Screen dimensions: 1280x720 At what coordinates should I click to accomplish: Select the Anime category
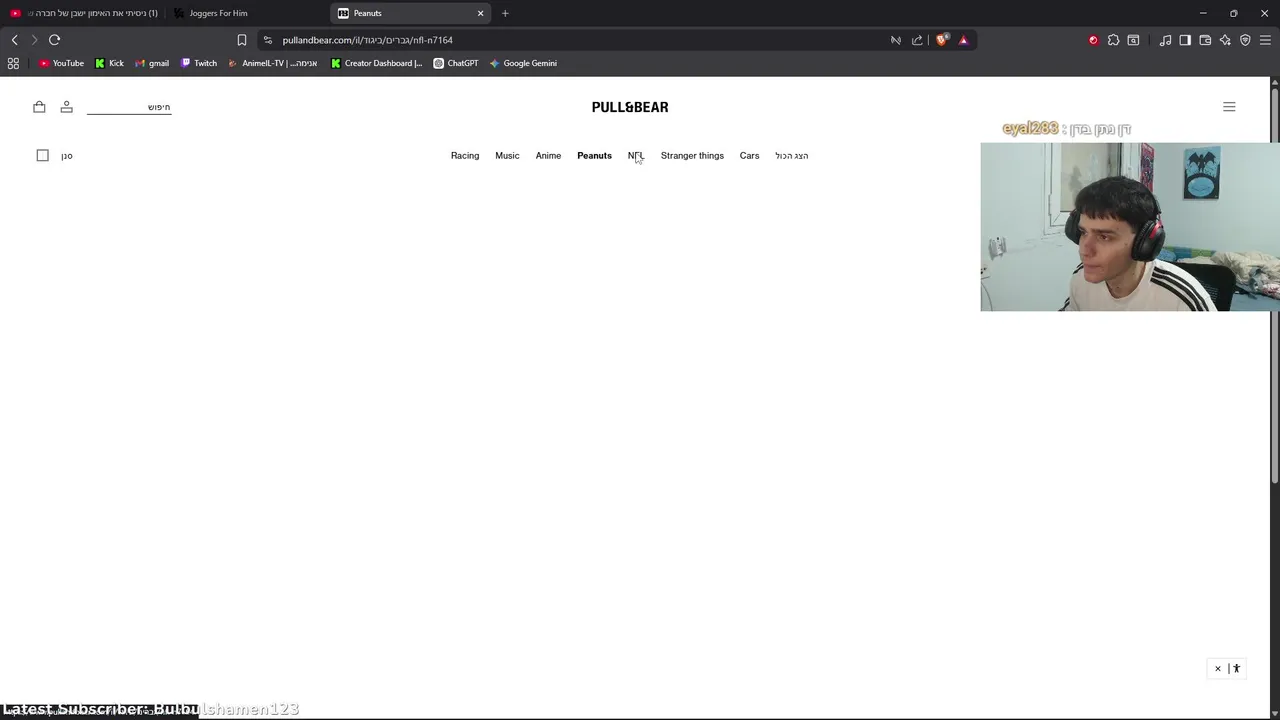pyautogui.click(x=548, y=156)
